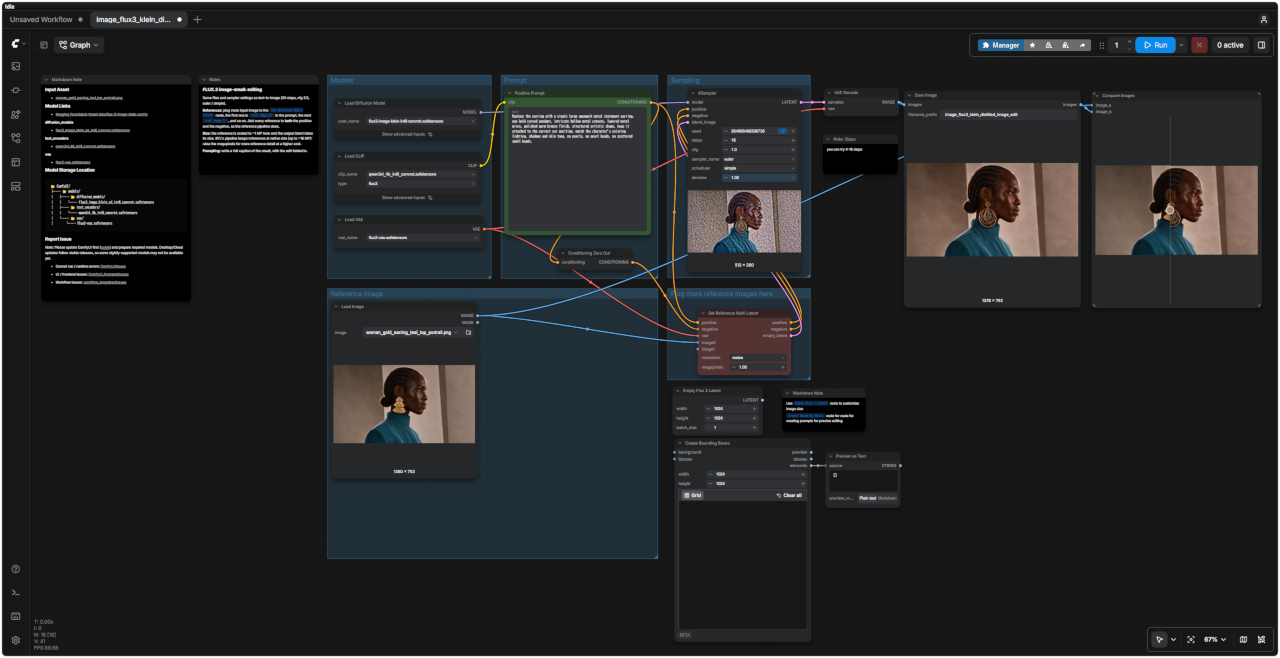Open the settings gear in bottom-left sidebar
The height and width of the screenshot is (658, 1280).
pyautogui.click(x=16, y=640)
